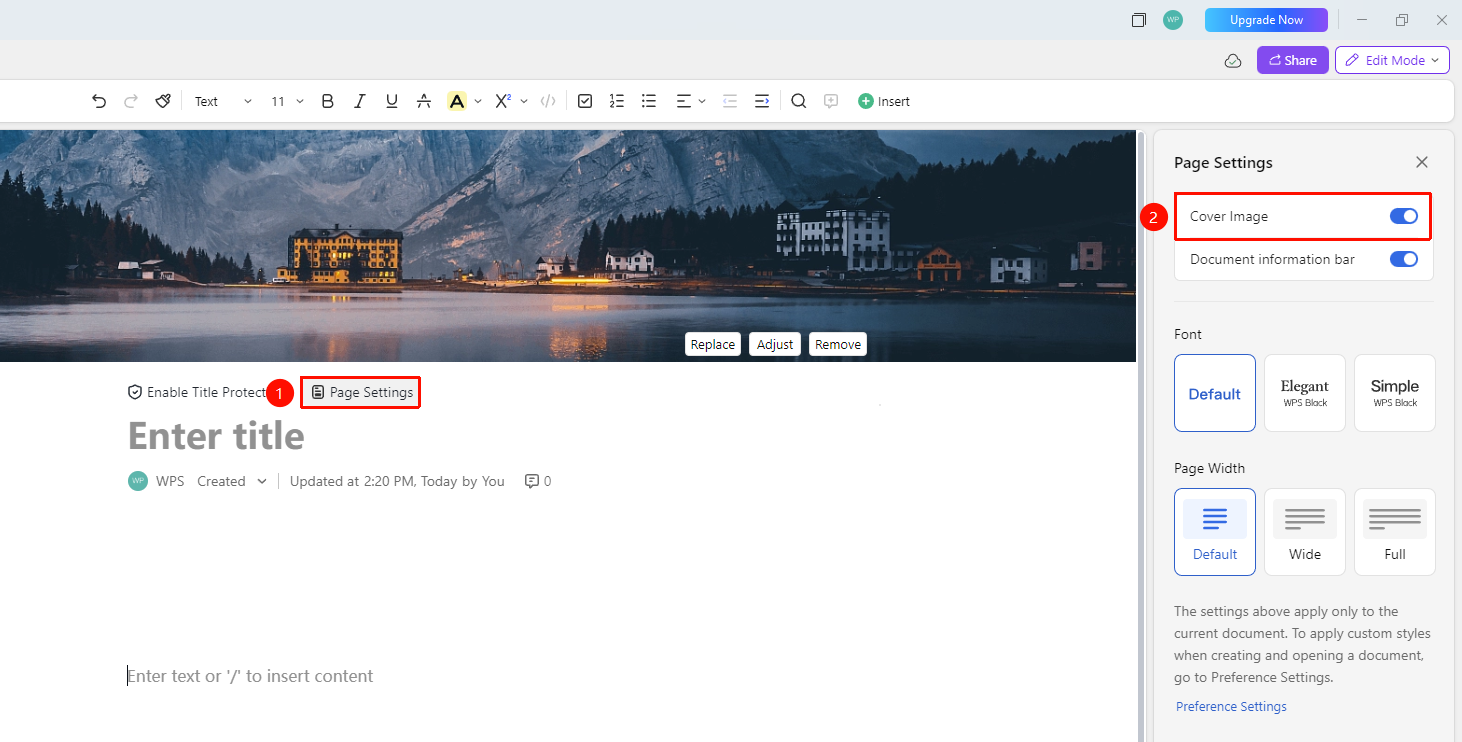Set page width to Wide
1462x742 pixels.
click(1305, 532)
